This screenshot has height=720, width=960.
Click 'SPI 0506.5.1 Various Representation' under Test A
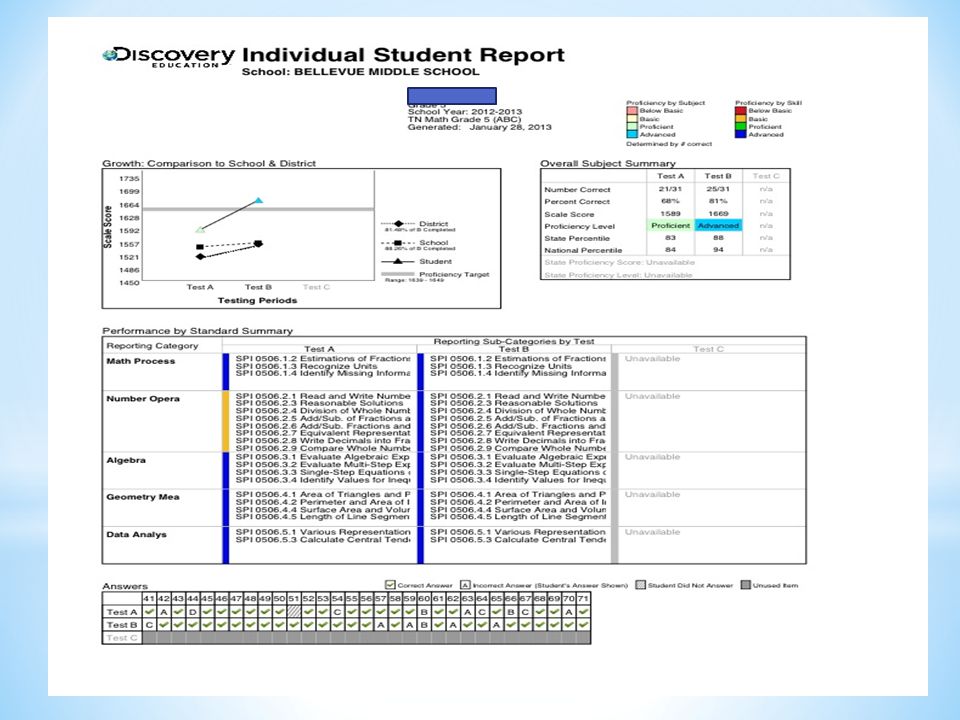click(x=323, y=532)
